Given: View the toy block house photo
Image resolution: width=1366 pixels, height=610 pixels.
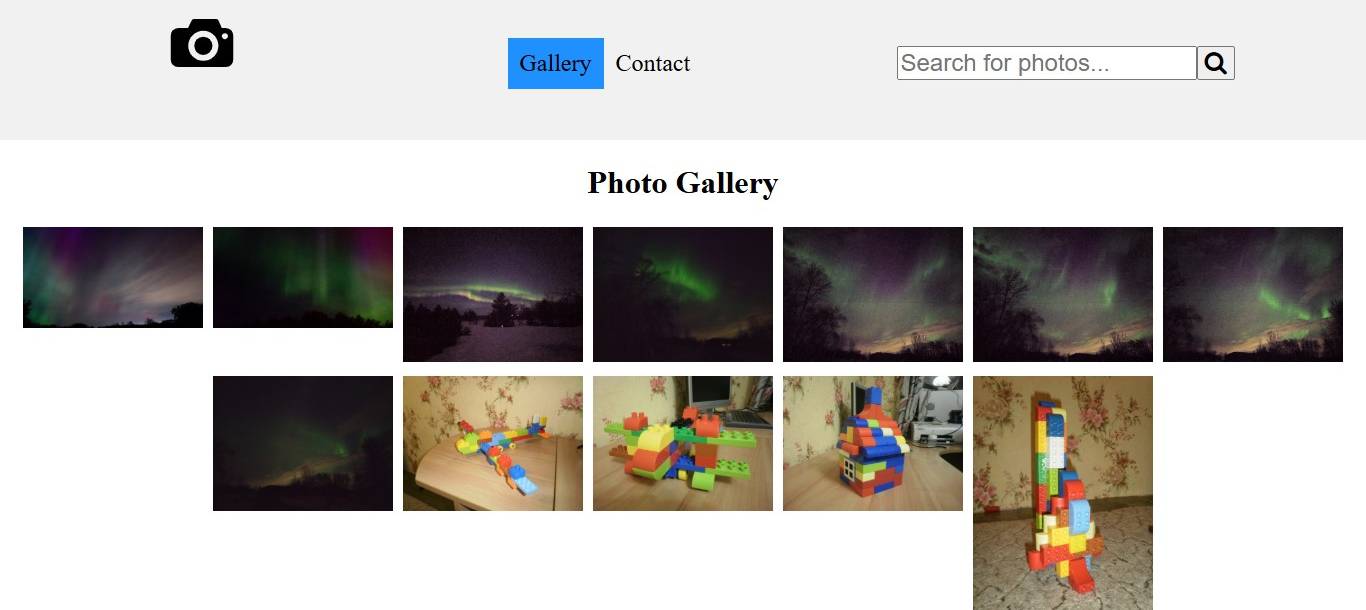Looking at the screenshot, I should click(x=873, y=443).
